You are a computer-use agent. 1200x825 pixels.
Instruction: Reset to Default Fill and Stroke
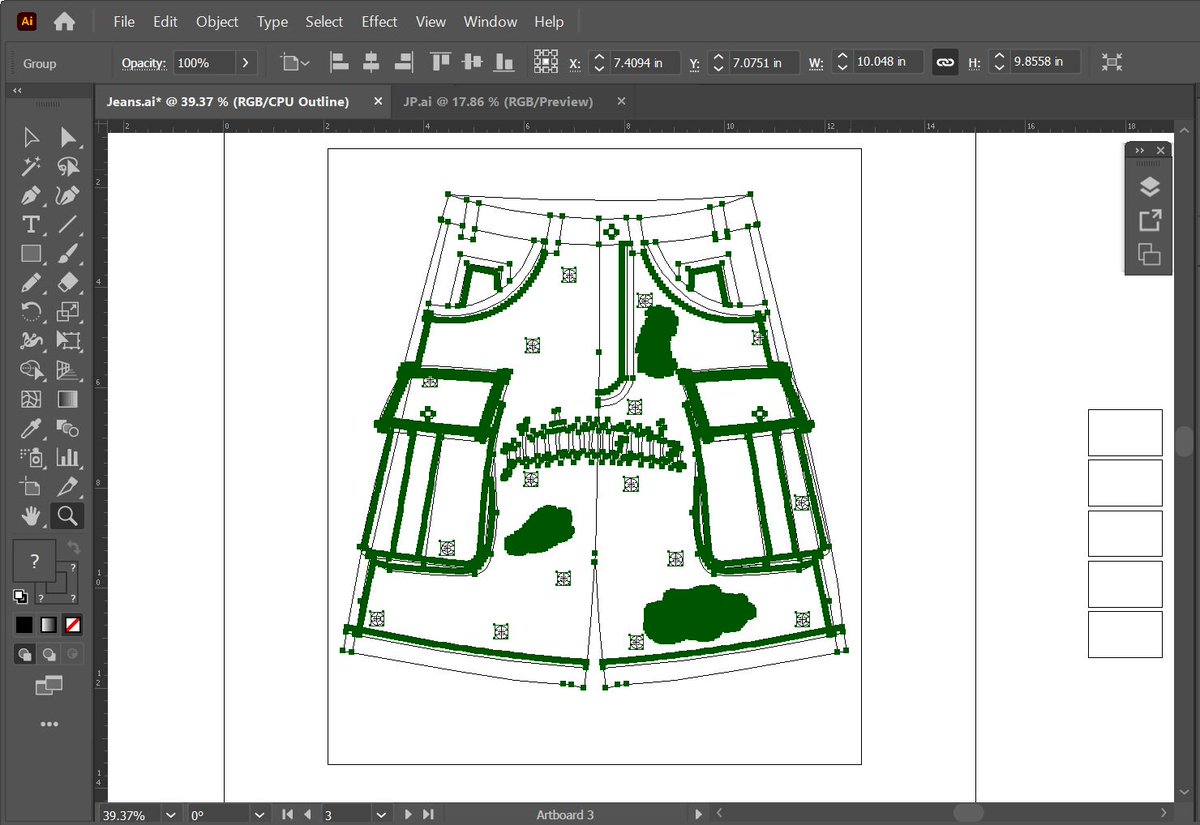pyautogui.click(x=20, y=596)
